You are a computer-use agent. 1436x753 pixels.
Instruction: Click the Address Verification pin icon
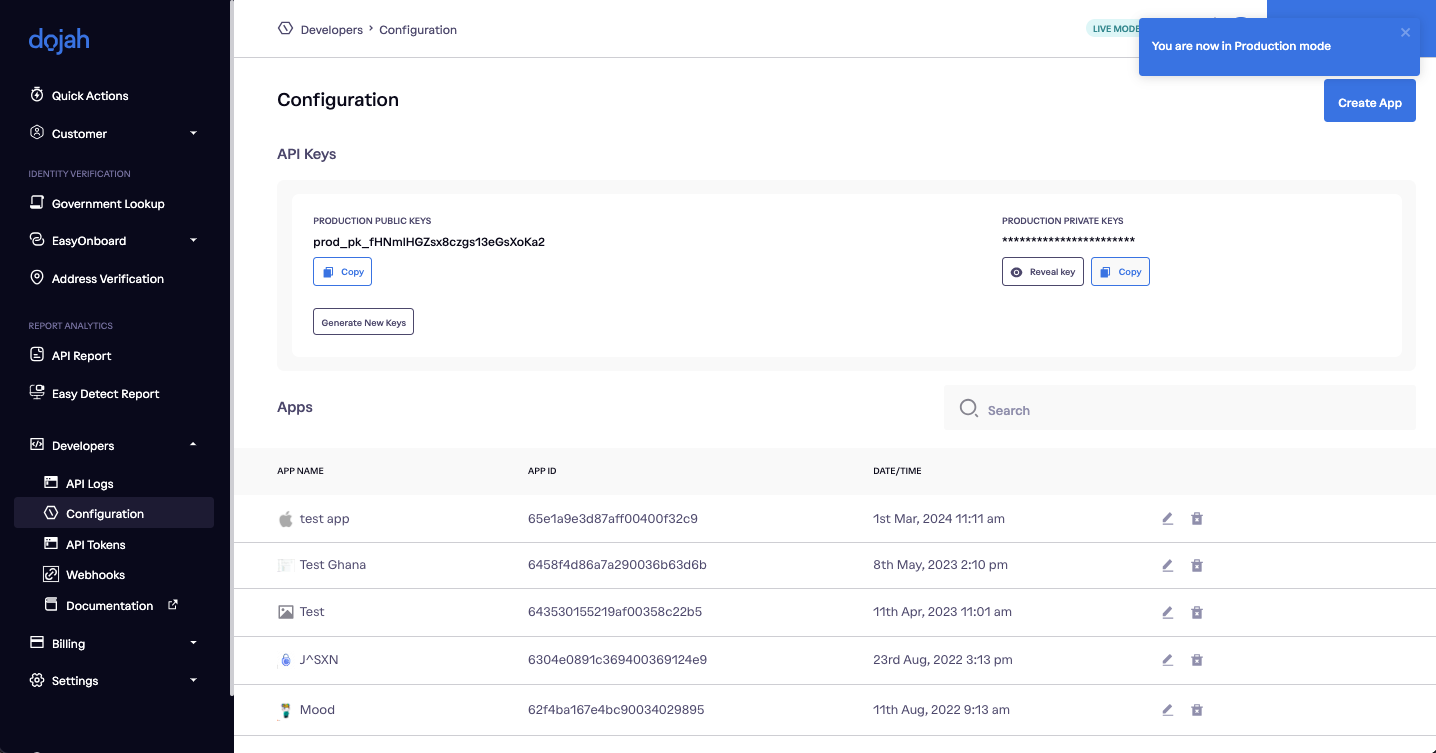click(37, 278)
